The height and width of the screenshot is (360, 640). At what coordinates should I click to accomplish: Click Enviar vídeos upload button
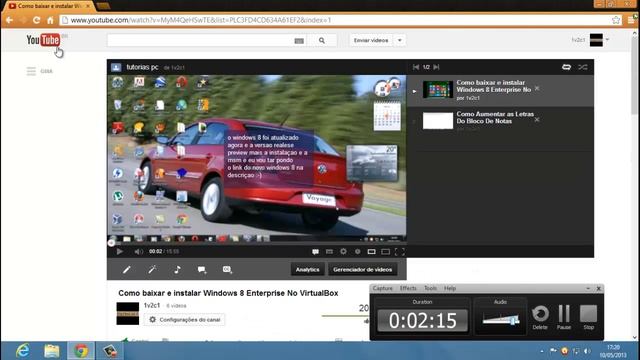pyautogui.click(x=371, y=40)
